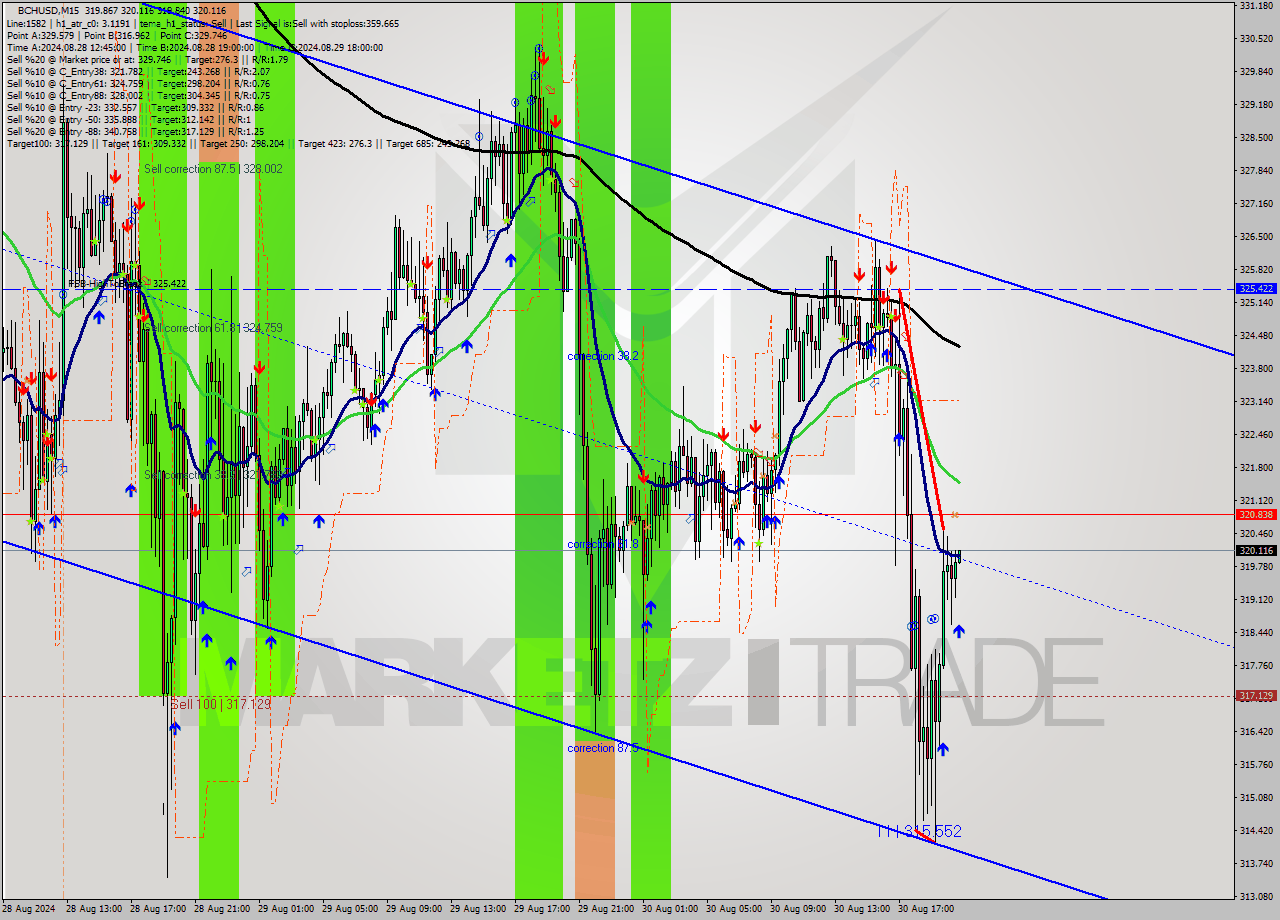Image resolution: width=1280 pixels, height=920 pixels.
Task: Select the red 317.129 price tag
Action: [1256, 696]
